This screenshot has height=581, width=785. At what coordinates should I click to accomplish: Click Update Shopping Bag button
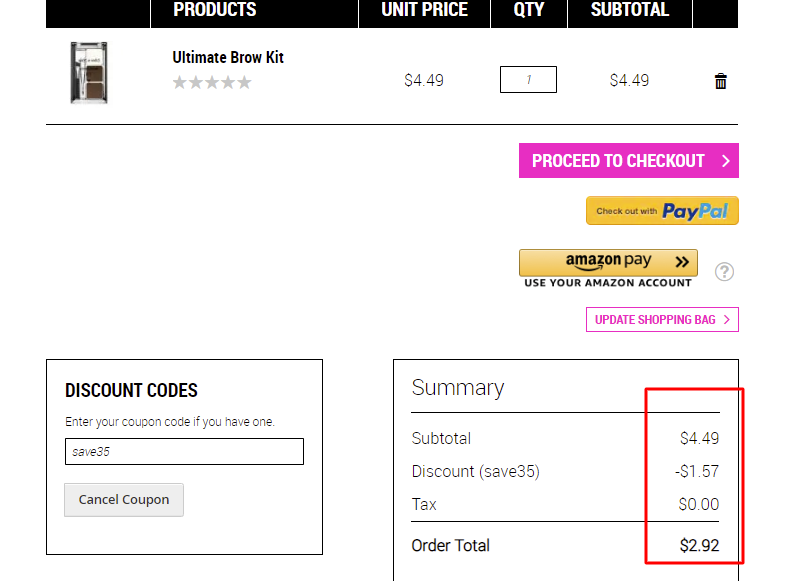click(662, 319)
